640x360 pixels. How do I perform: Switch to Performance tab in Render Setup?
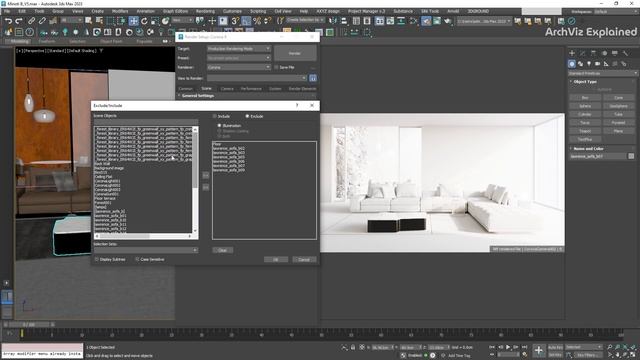(x=251, y=89)
